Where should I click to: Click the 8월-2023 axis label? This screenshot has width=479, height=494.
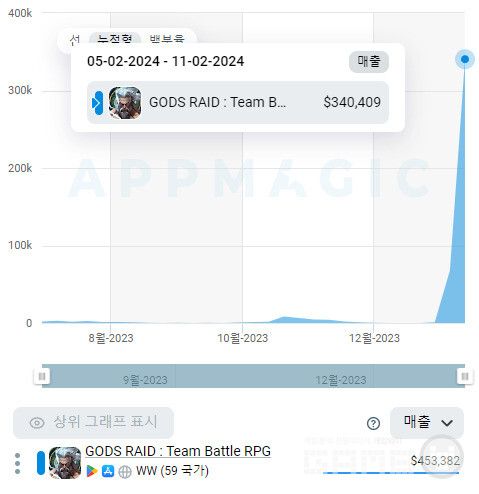click(x=111, y=338)
